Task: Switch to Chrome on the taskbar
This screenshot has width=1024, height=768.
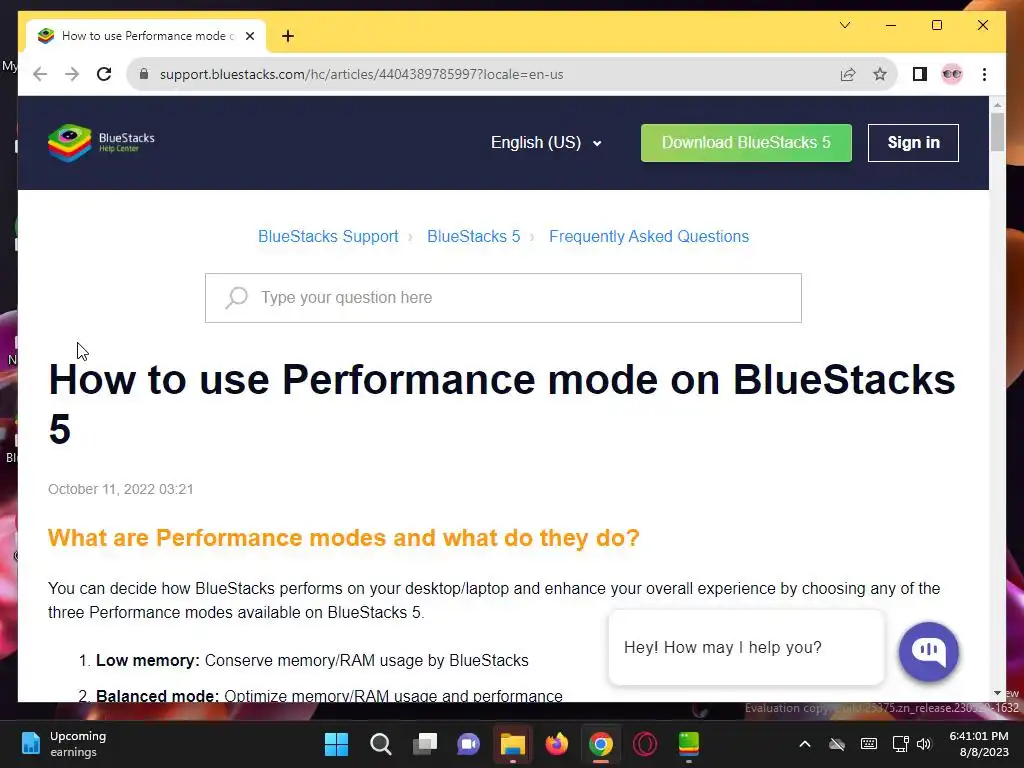Action: tap(601, 744)
